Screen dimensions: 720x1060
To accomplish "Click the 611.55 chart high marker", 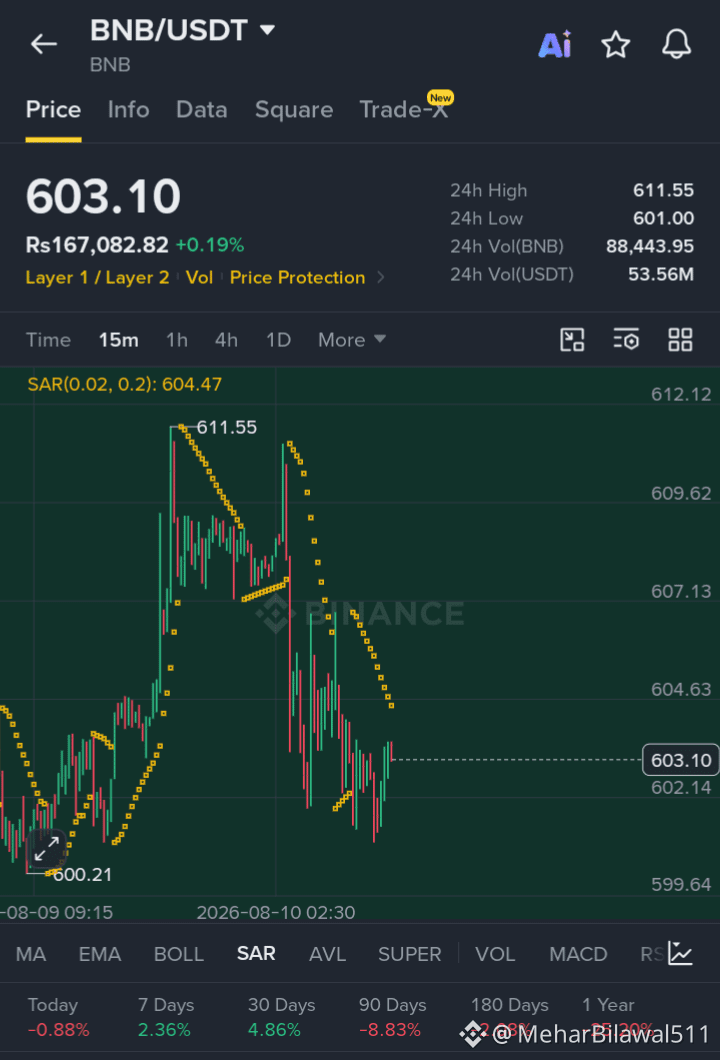I will tap(226, 427).
